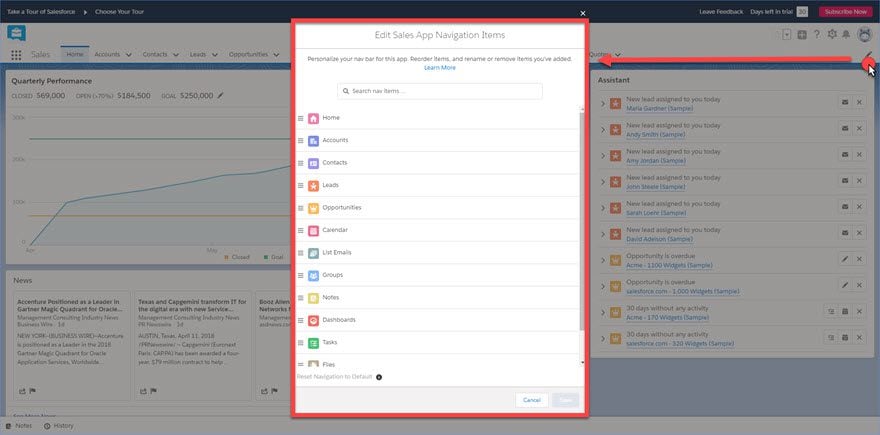Open the notifications bell icon
Image resolution: width=880 pixels, height=435 pixels.
coord(846,35)
